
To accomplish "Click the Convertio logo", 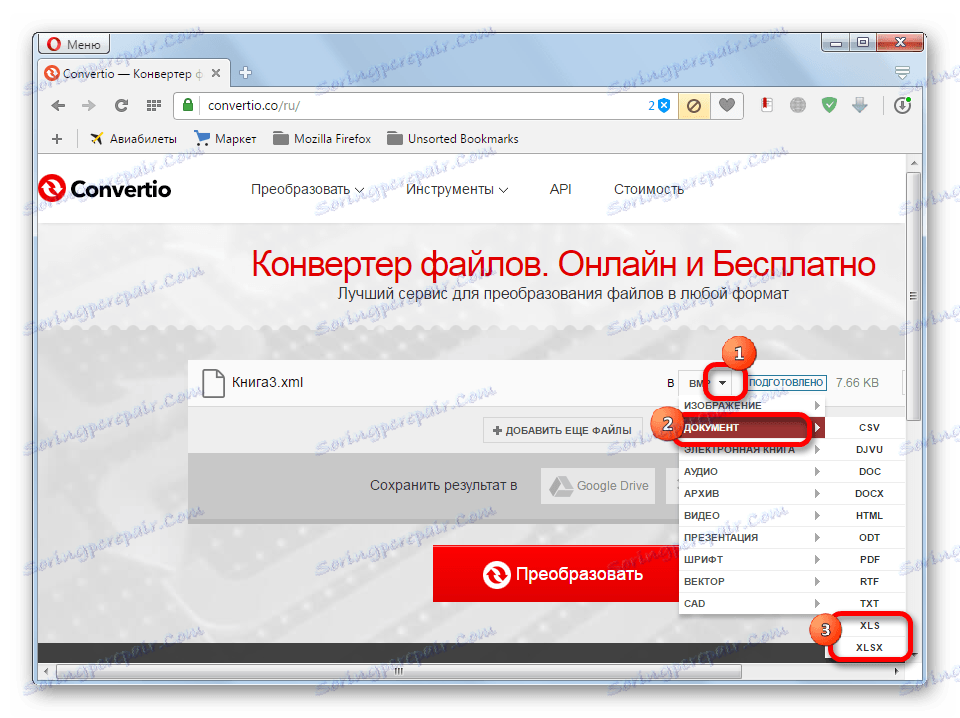I will click(105, 189).
